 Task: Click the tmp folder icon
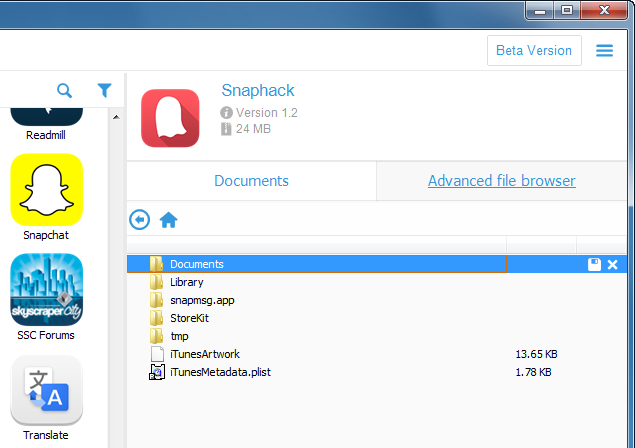[x=156, y=336]
